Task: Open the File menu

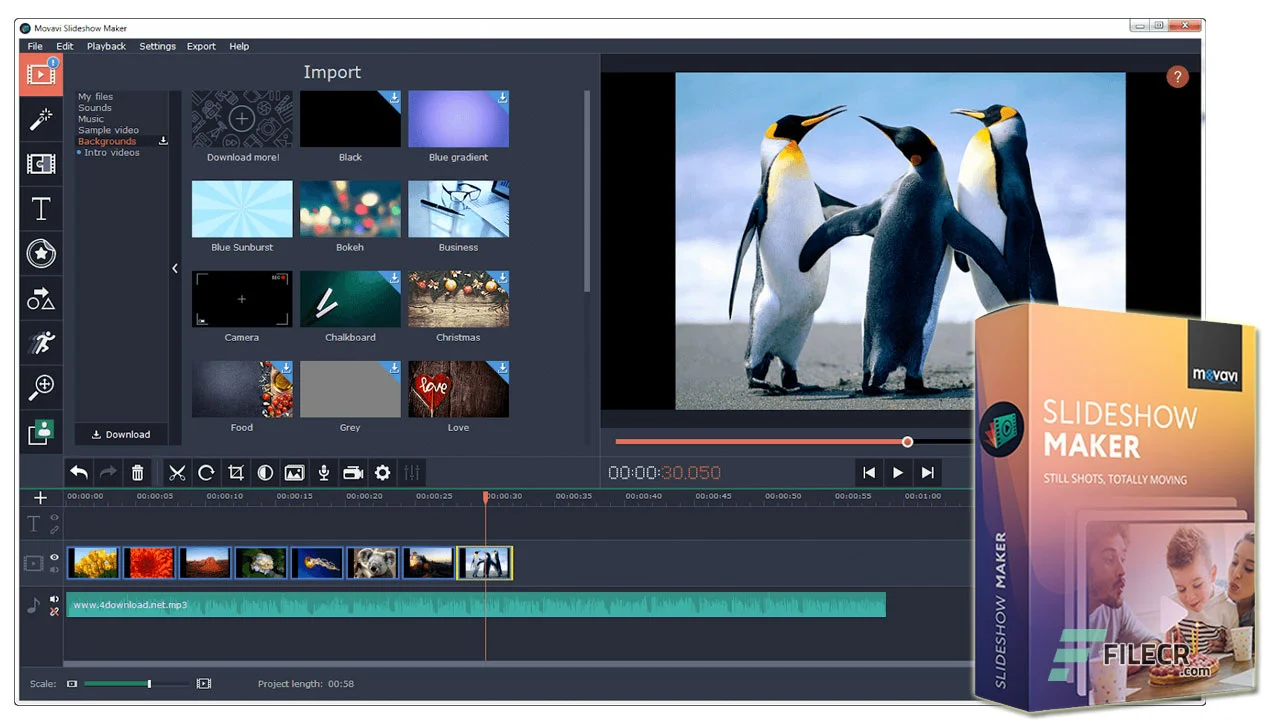Action: coord(35,46)
